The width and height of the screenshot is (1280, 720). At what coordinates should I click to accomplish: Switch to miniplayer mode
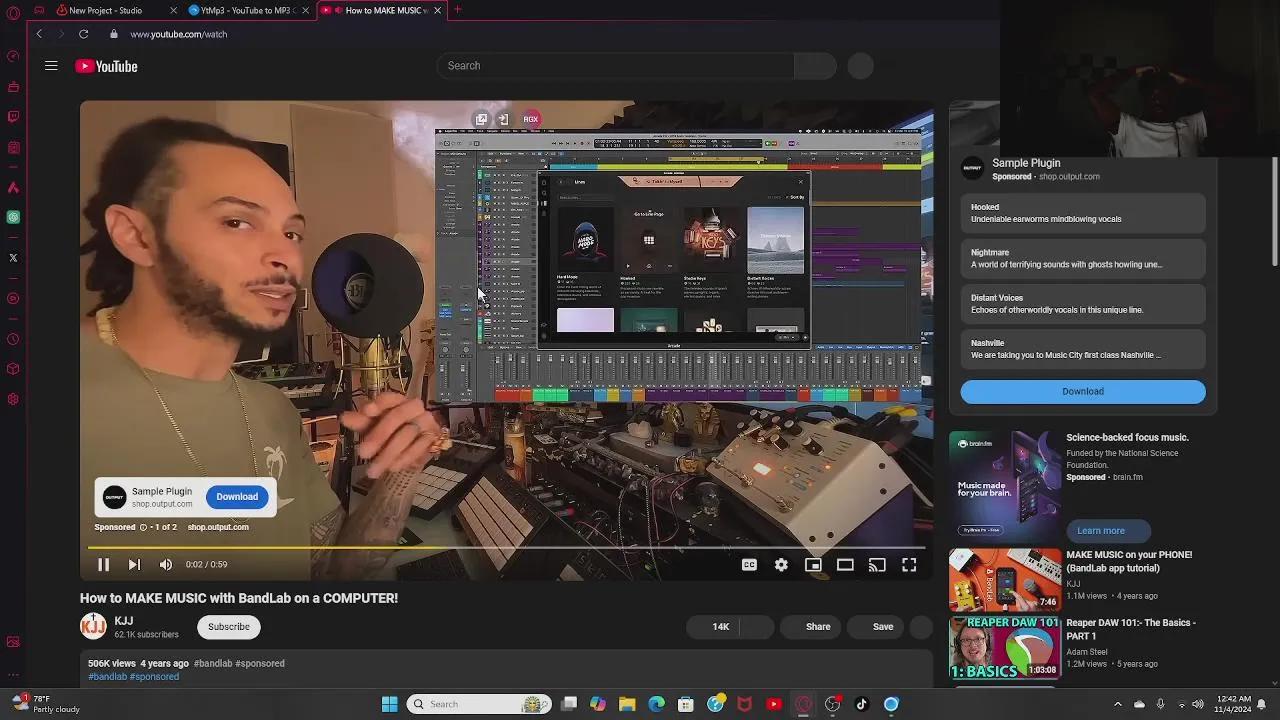[813, 565]
